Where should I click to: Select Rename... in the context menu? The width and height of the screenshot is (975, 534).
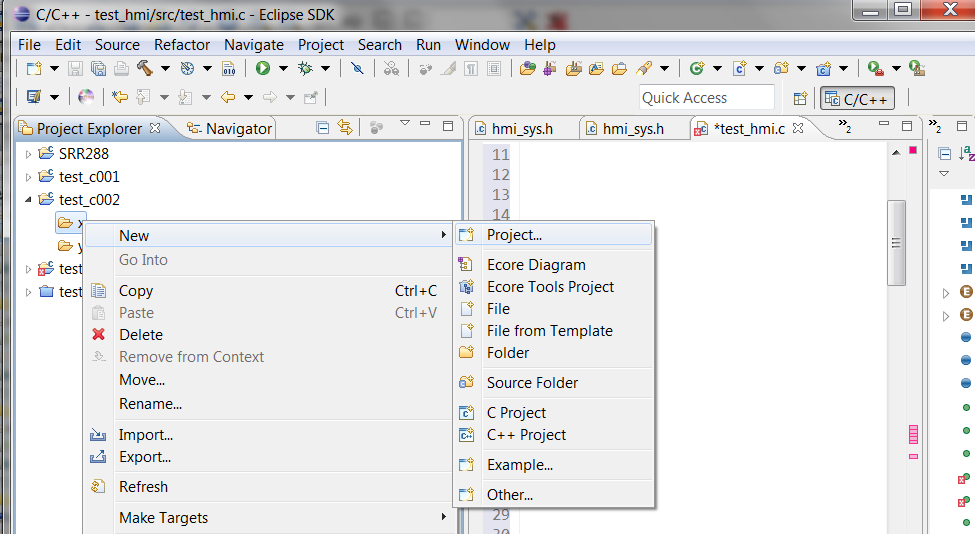point(268,404)
